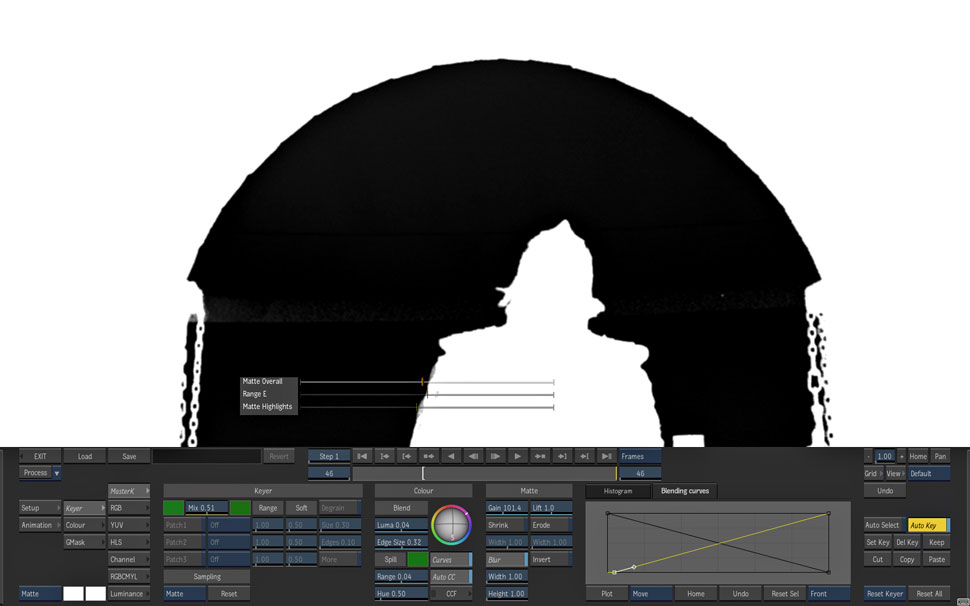Open the Process dropdown
Image resolution: width=970 pixels, height=606 pixels.
41,473
